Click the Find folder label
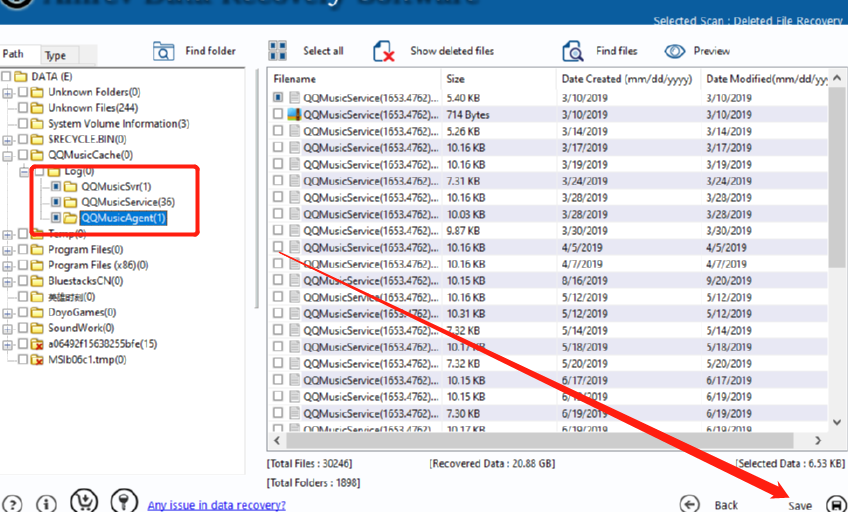Image resolution: width=848 pixels, height=512 pixels. (210, 51)
